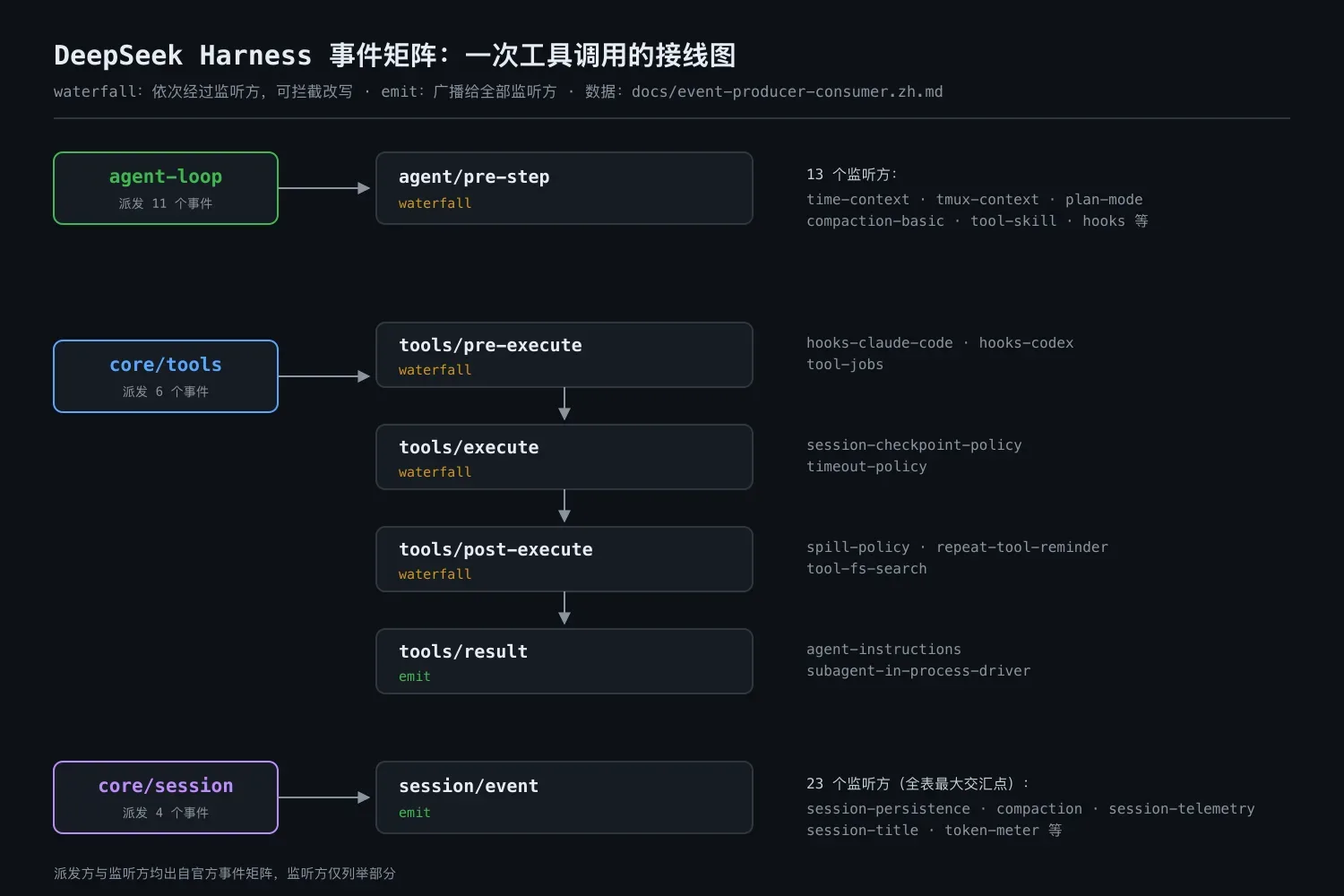Click the 'tool-skill' listener name
Viewport: 1344px width, 896px height.
[x=1013, y=221]
